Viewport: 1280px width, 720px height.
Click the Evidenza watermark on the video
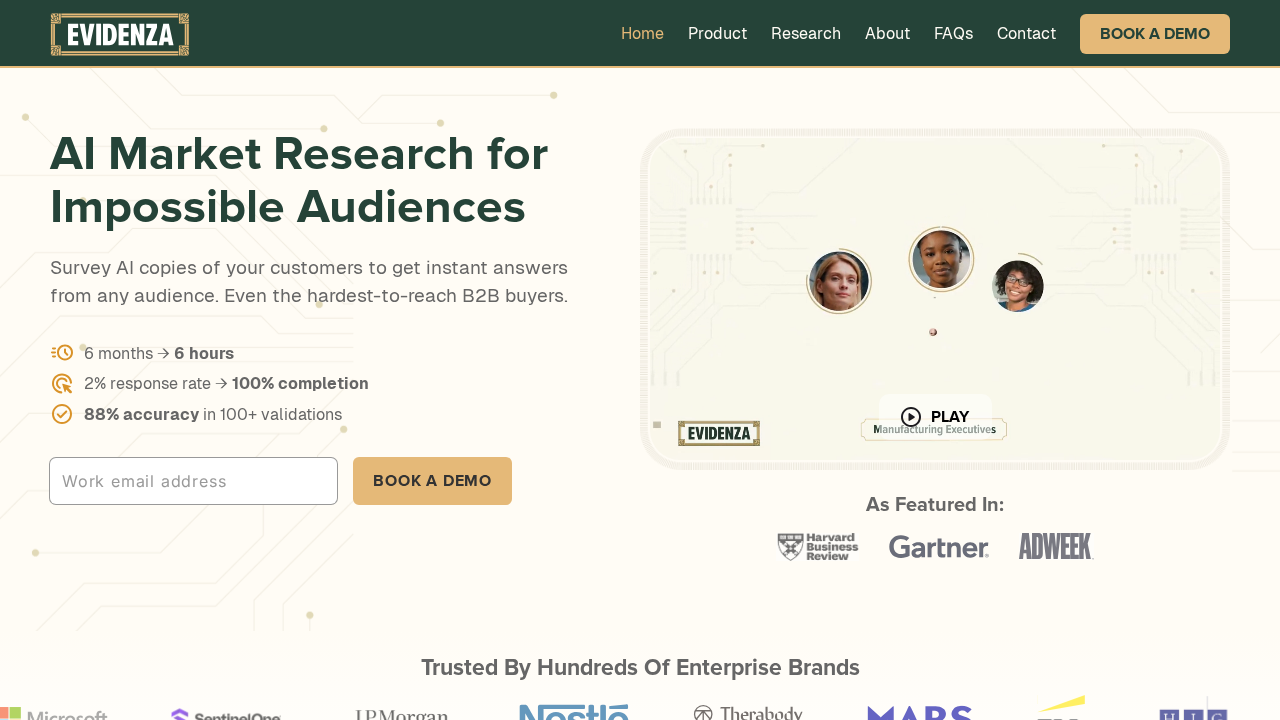[718, 433]
